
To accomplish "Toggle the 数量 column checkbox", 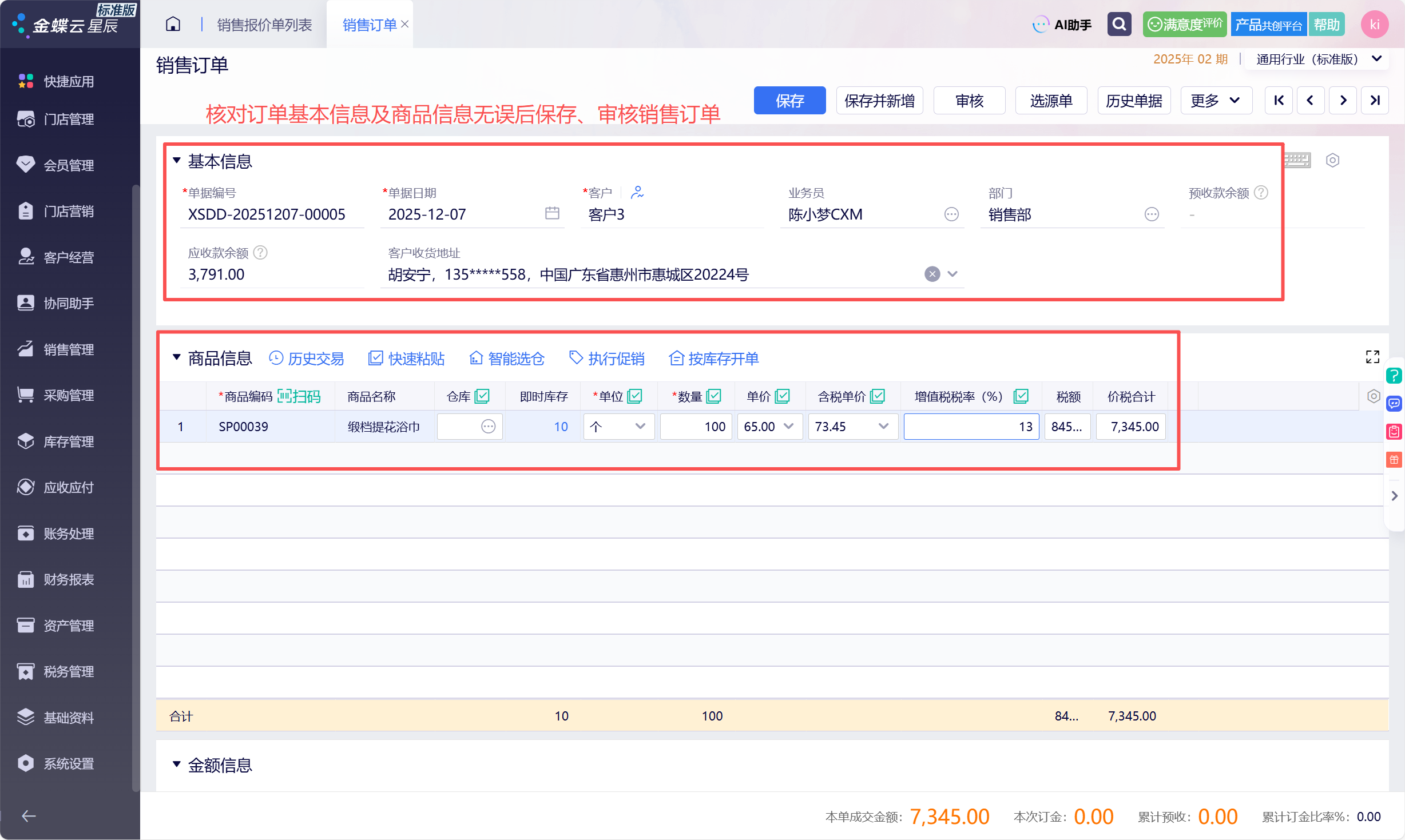I will pyautogui.click(x=714, y=396).
